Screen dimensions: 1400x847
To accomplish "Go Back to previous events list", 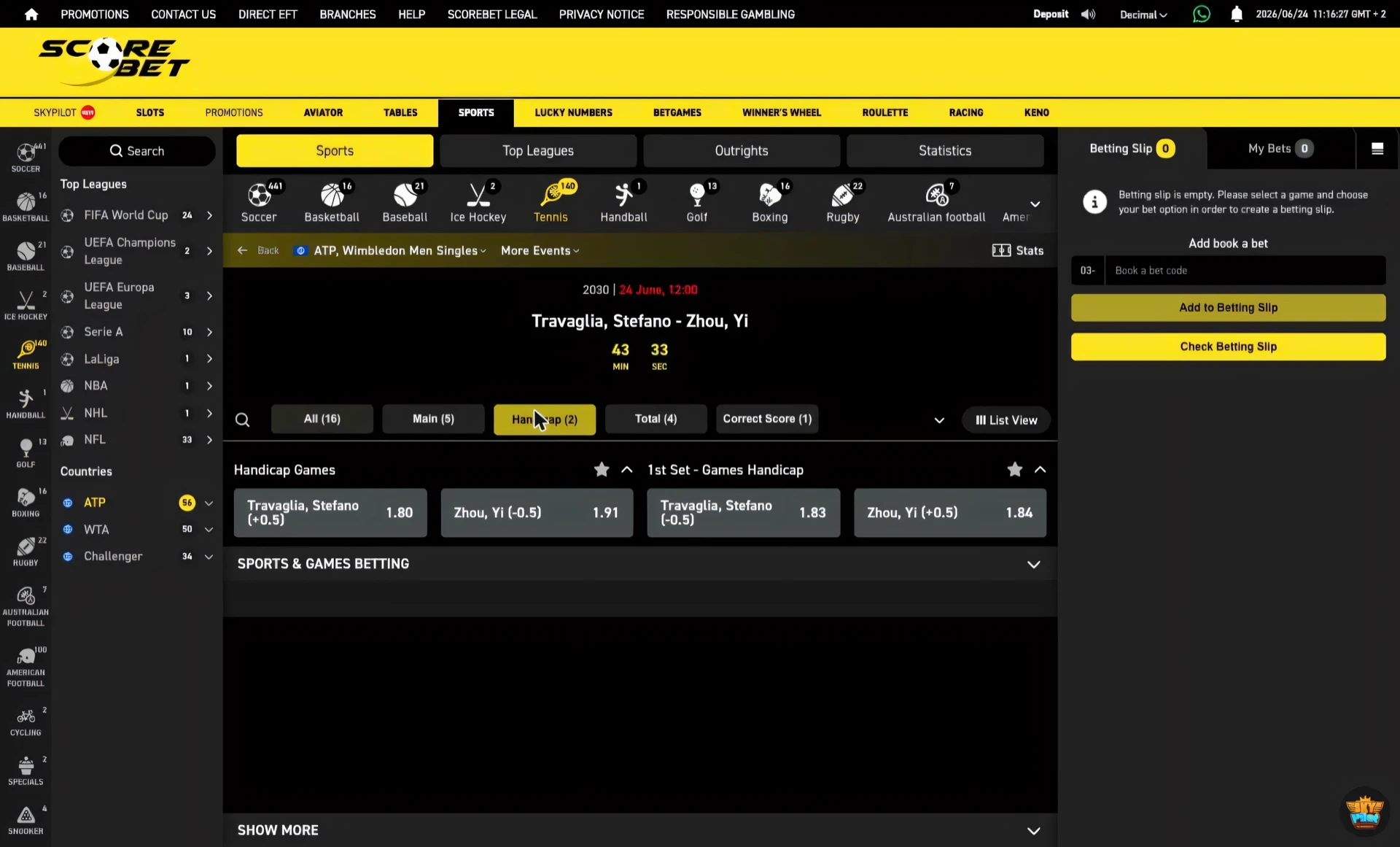I will 258,250.
